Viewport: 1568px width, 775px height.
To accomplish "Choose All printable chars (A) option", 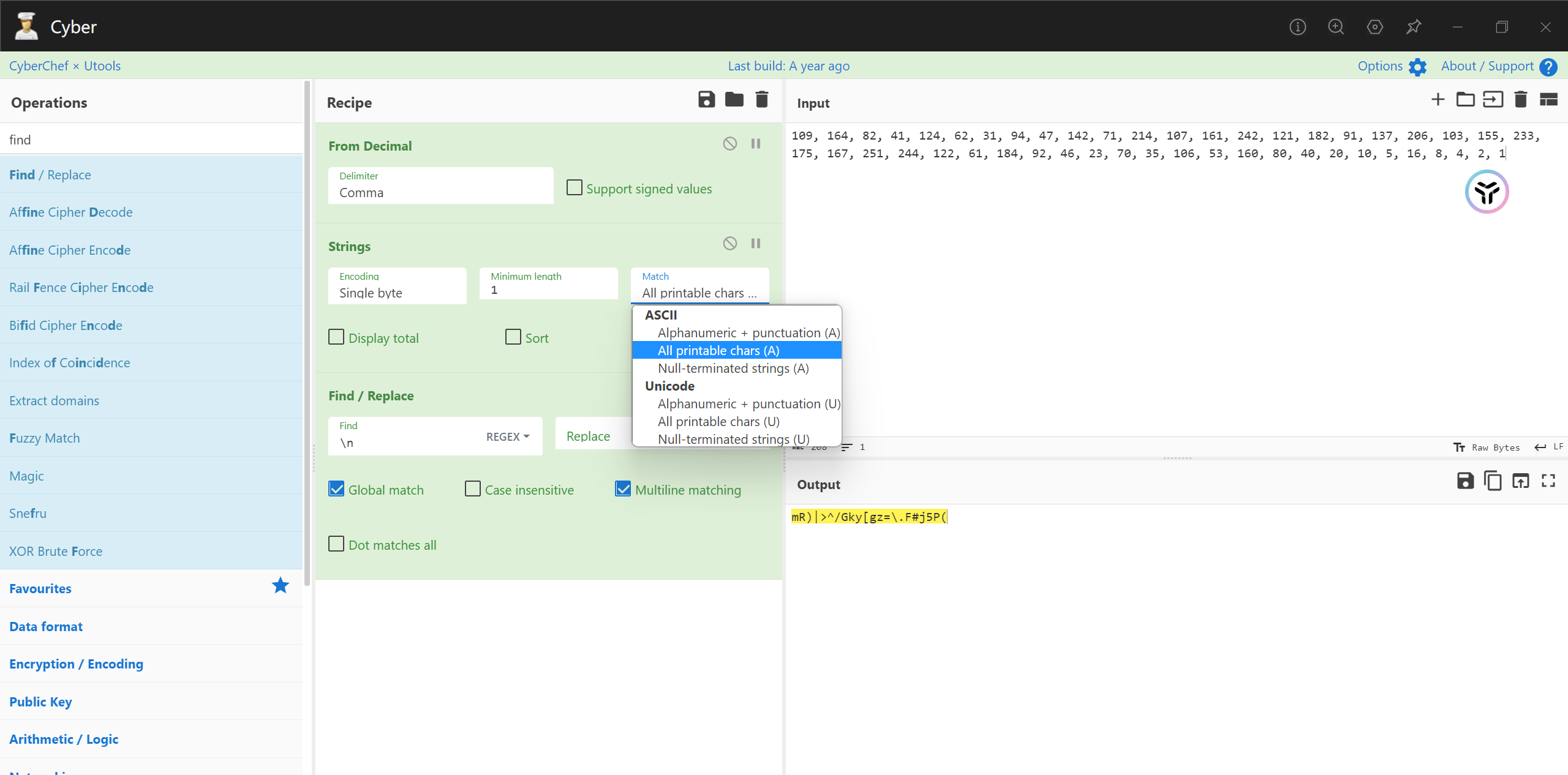I will 737,350.
